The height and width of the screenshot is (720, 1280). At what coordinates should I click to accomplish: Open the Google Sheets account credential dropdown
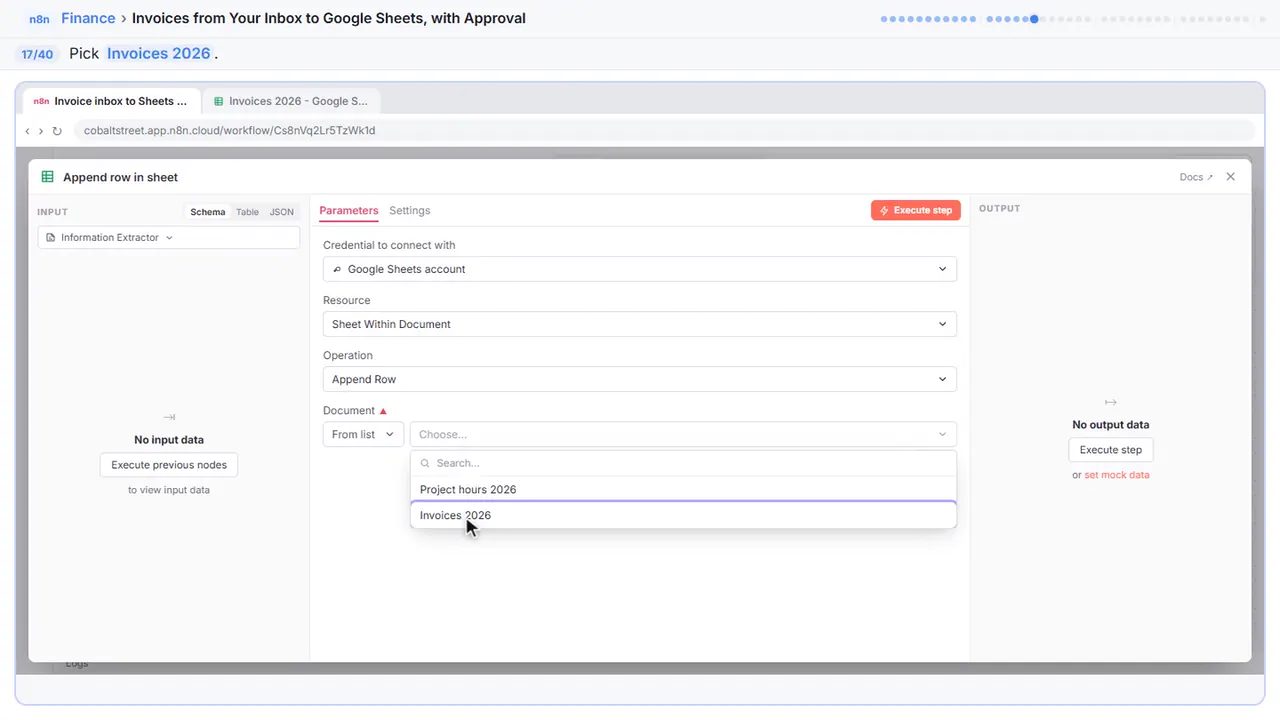coord(640,269)
